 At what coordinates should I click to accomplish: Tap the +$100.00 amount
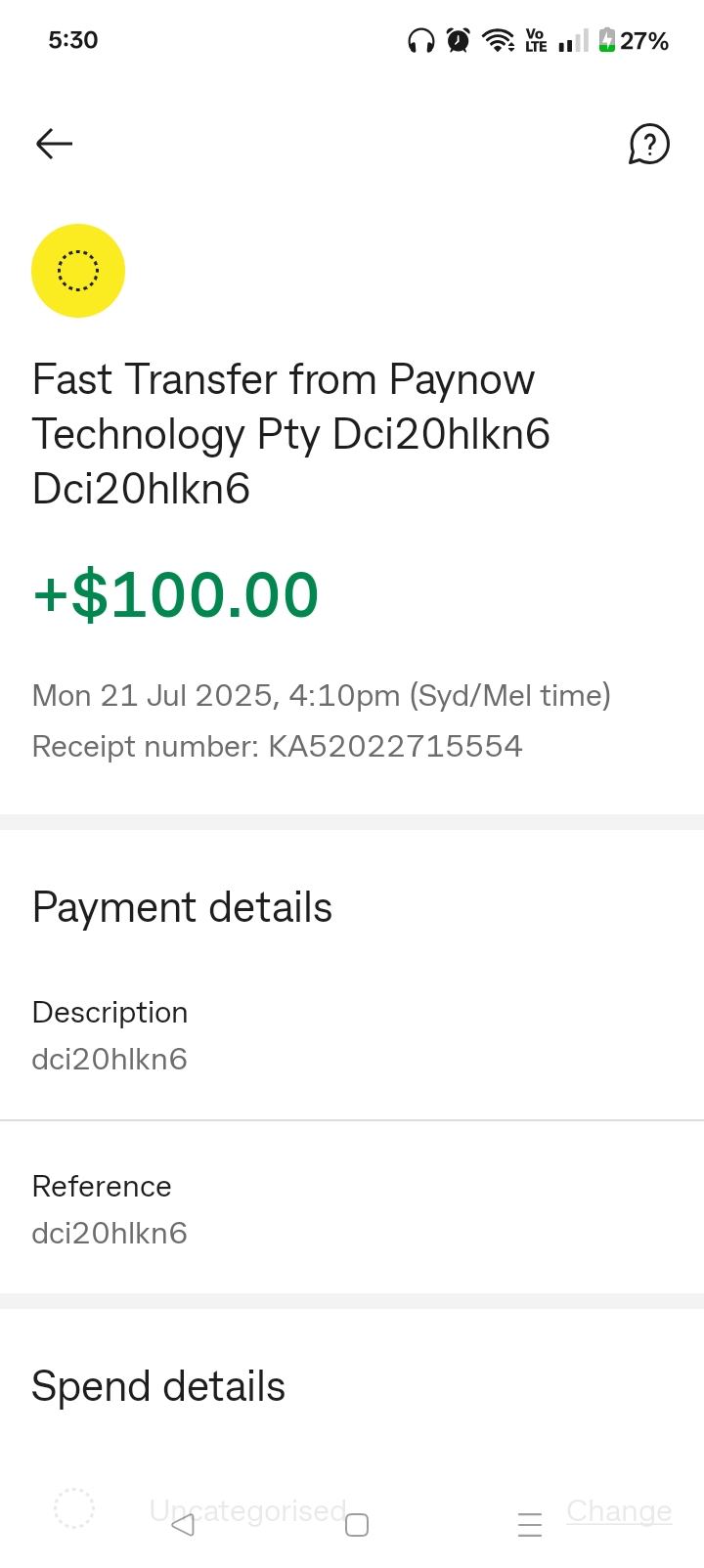(176, 595)
